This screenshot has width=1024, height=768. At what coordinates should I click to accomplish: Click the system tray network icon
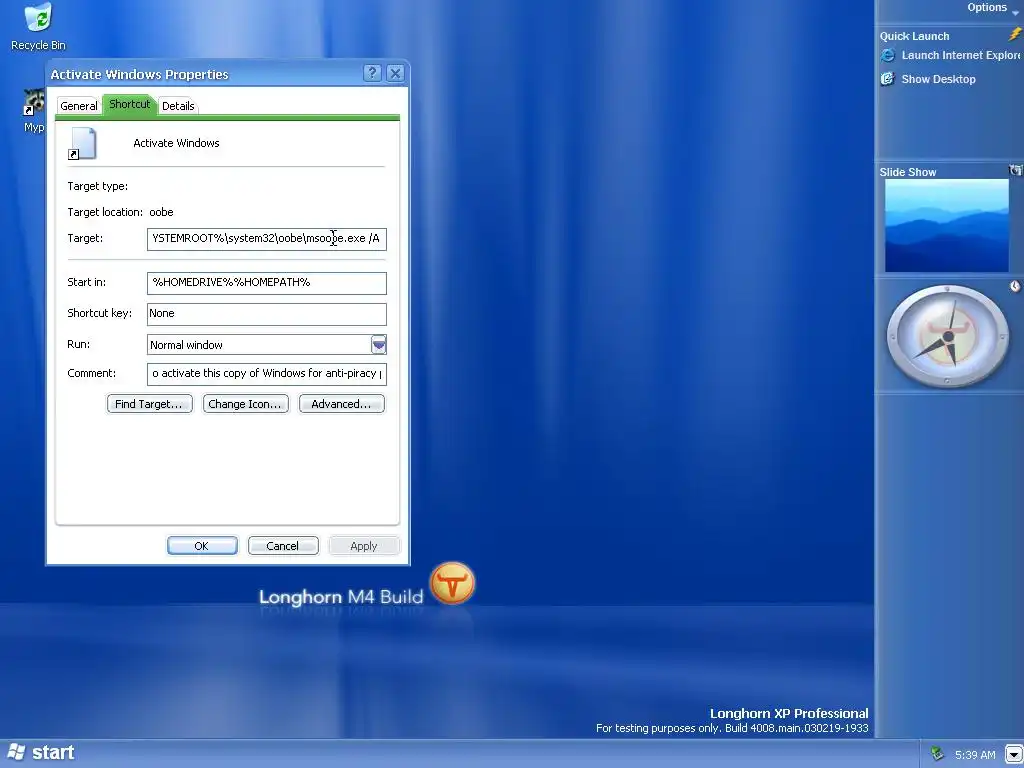(x=937, y=754)
